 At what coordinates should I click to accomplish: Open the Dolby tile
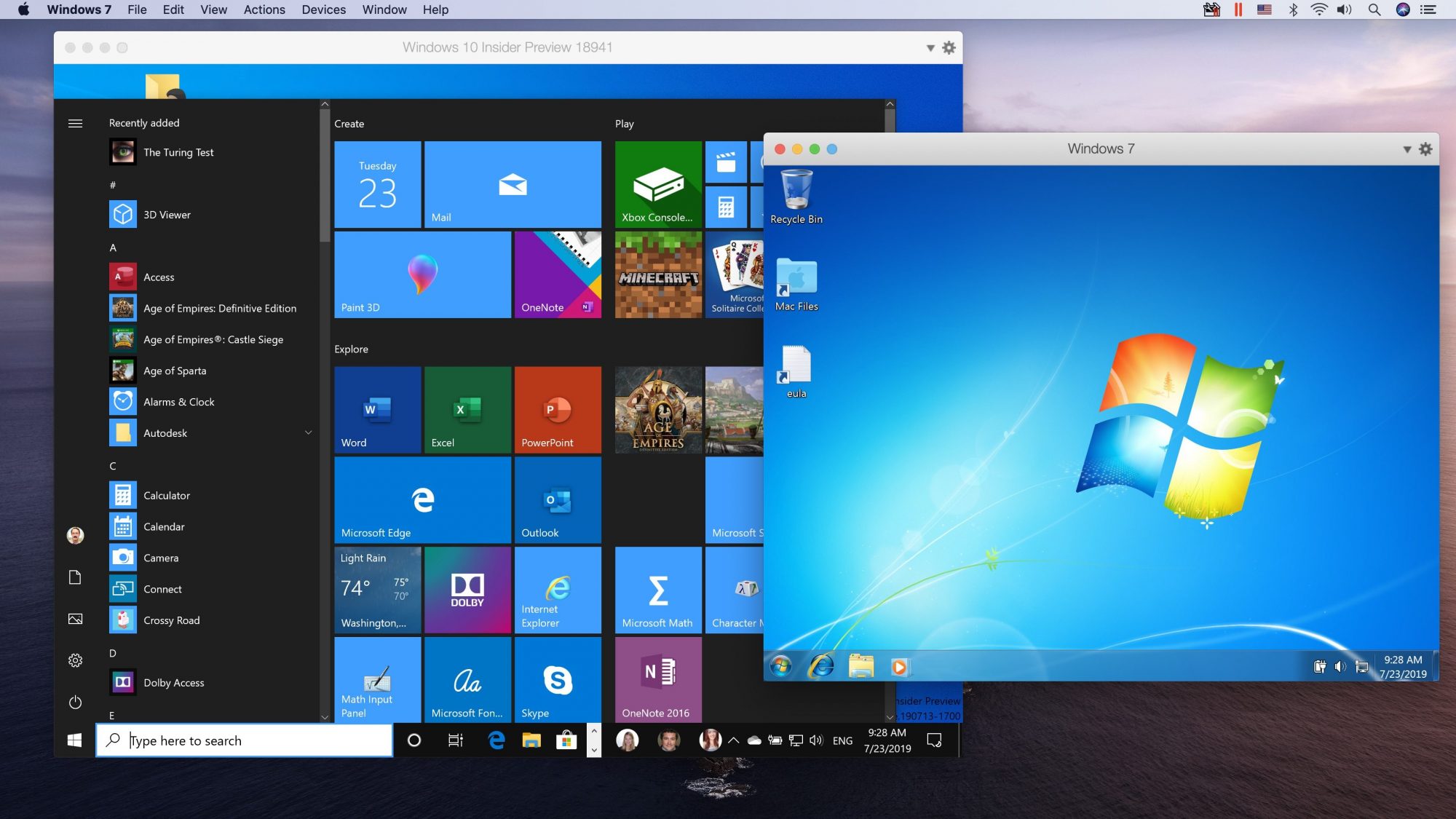point(467,590)
